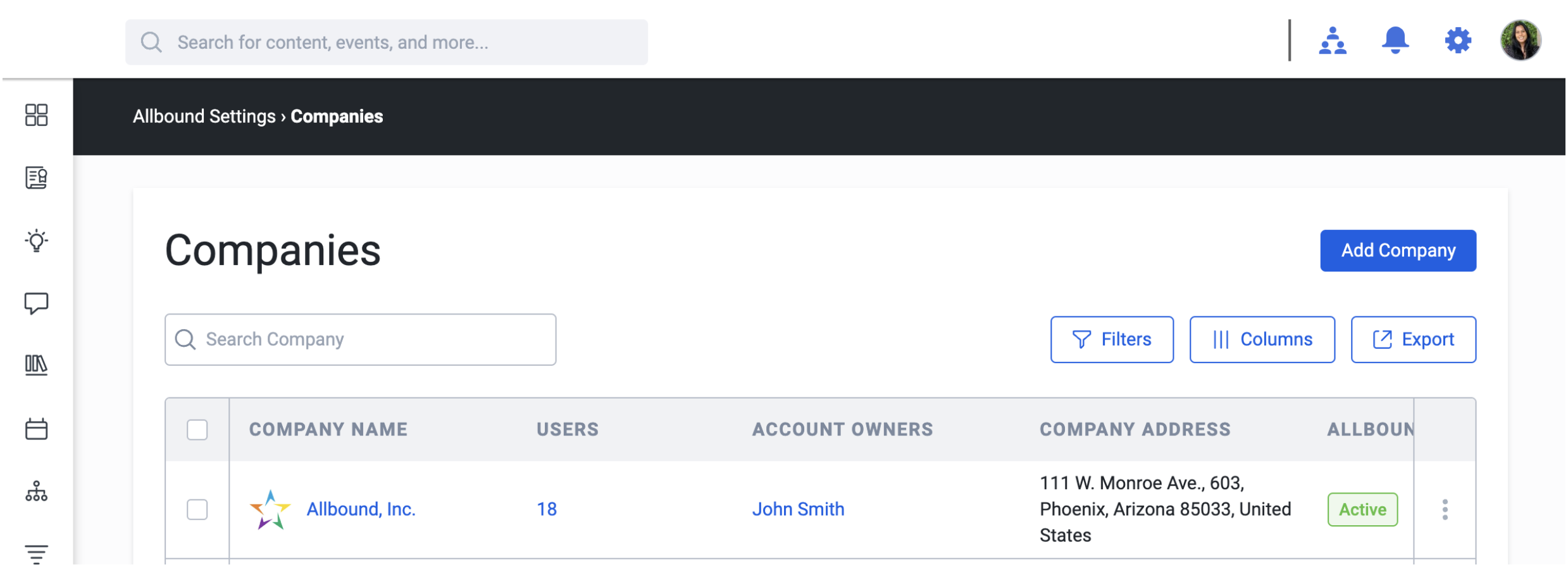Viewport: 1568px width, 567px height.
Task: Open the calendar icon in sidebar
Action: point(36,429)
